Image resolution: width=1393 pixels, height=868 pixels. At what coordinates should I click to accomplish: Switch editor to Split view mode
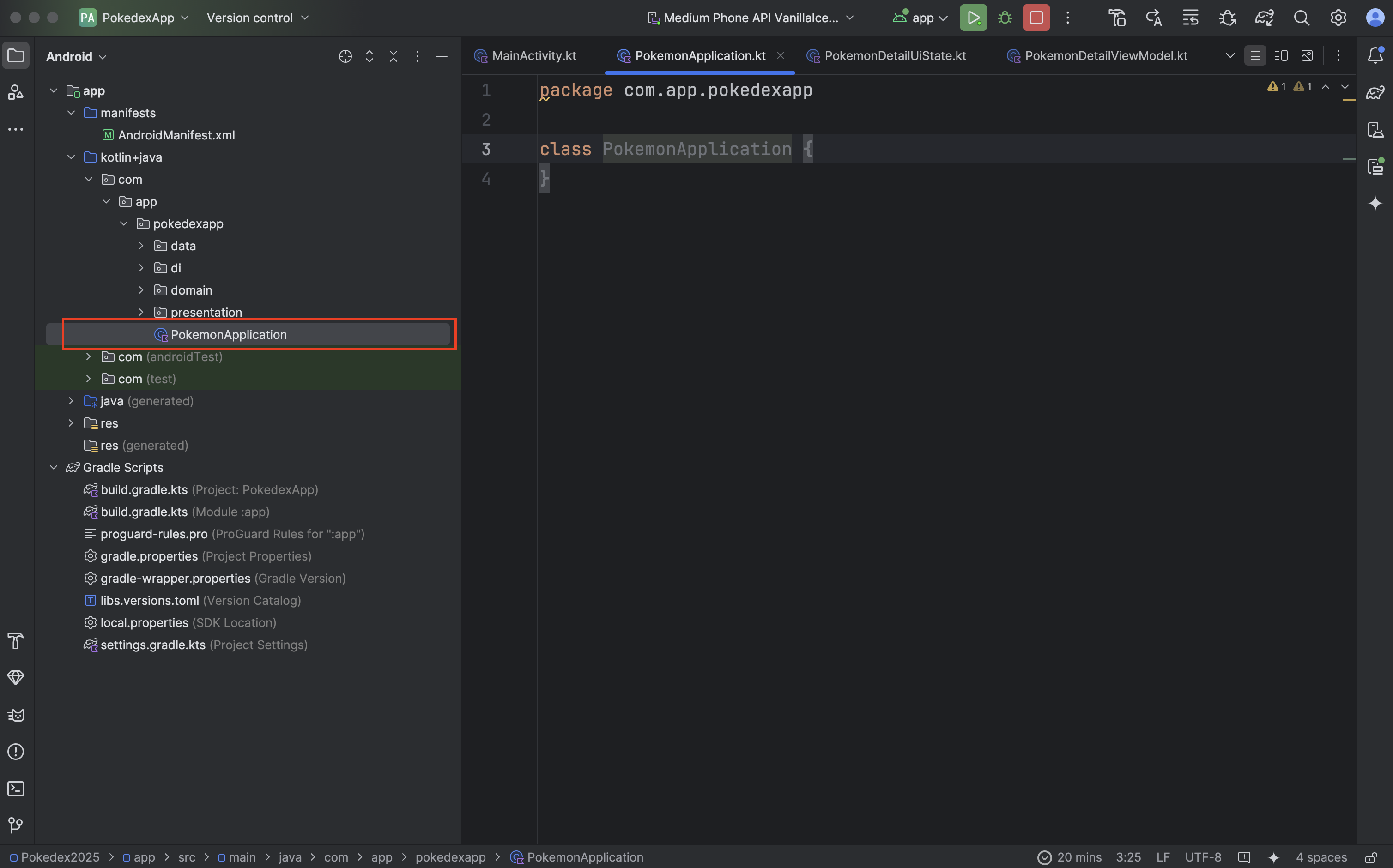[x=1280, y=56]
